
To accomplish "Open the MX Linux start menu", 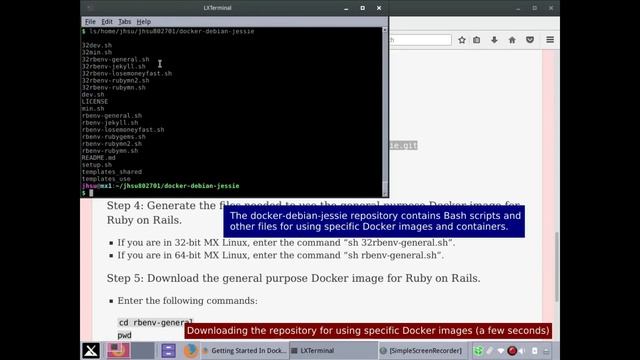I will coord(91,350).
